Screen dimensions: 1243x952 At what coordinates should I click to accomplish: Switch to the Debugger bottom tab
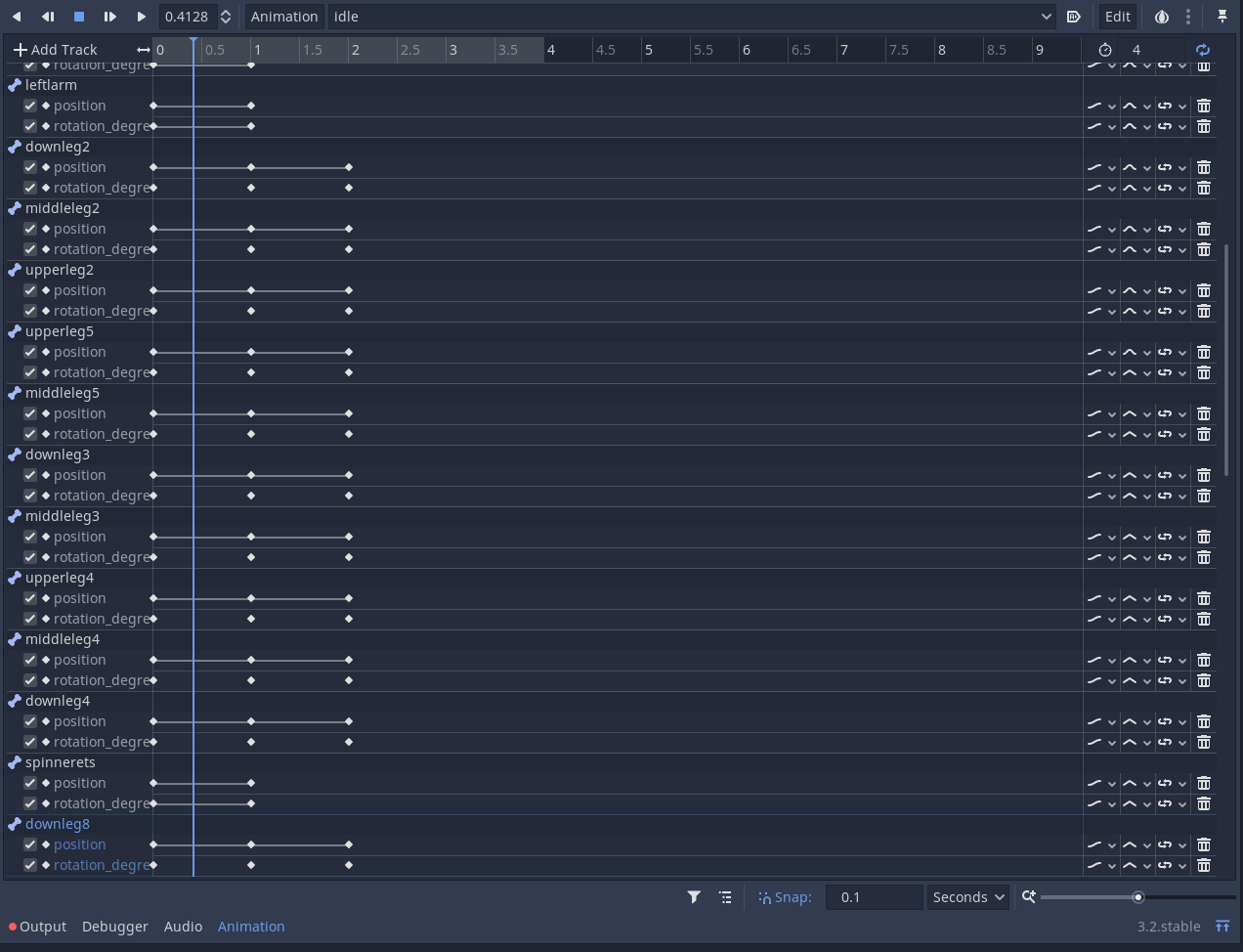click(114, 926)
